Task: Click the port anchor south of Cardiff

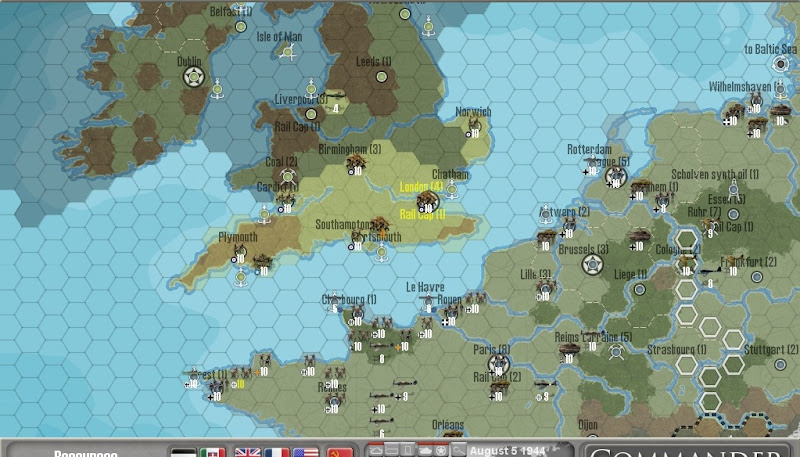Action: tap(264, 214)
